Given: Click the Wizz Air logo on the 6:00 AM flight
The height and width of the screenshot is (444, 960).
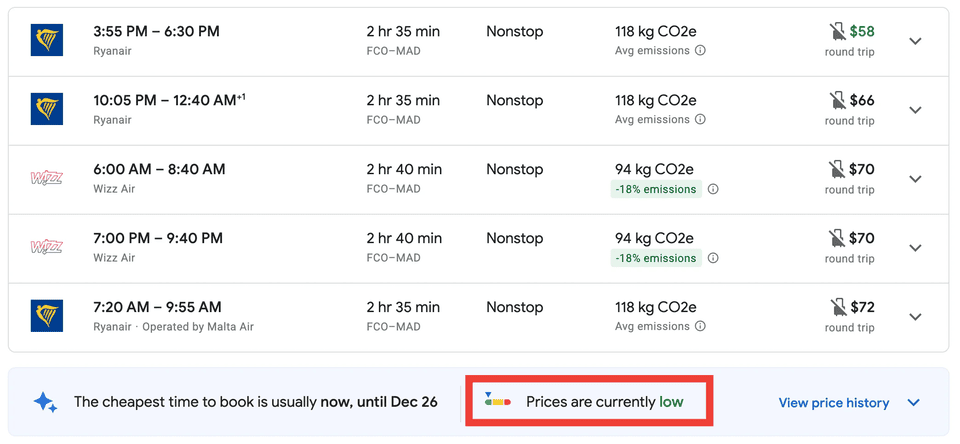Looking at the screenshot, I should pyautogui.click(x=46, y=178).
